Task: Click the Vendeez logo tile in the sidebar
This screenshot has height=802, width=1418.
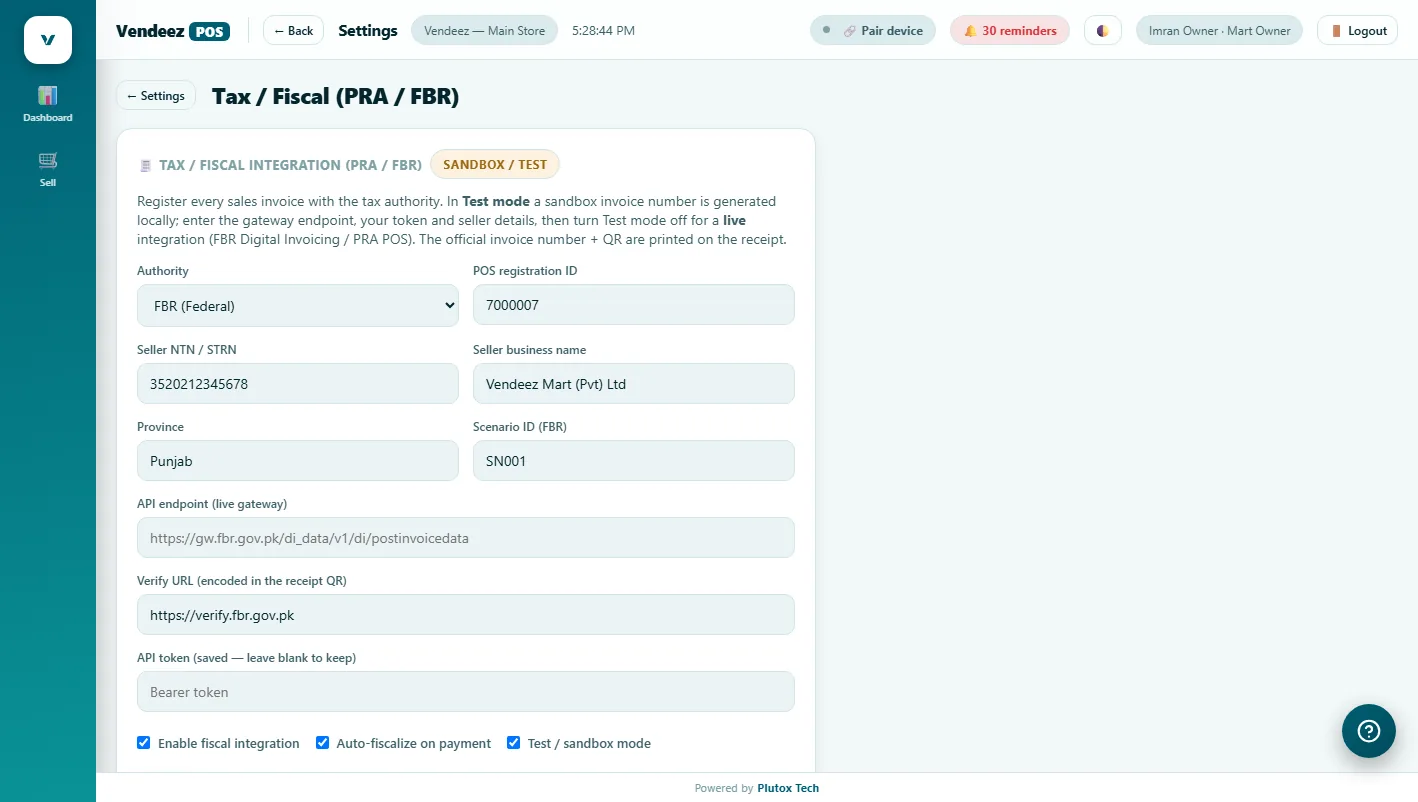Action: pyautogui.click(x=48, y=40)
